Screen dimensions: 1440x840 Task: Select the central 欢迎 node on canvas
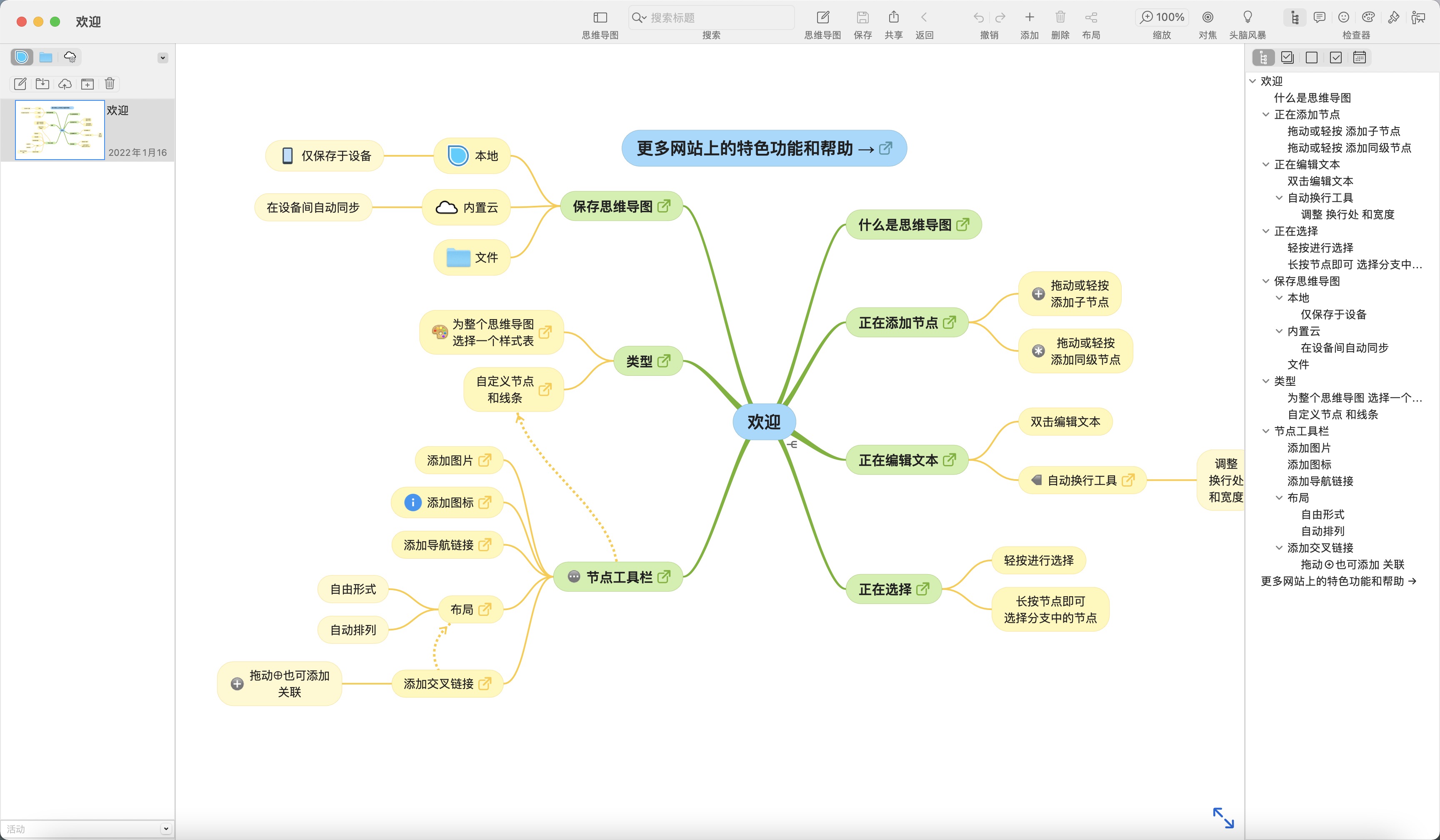[x=764, y=422]
